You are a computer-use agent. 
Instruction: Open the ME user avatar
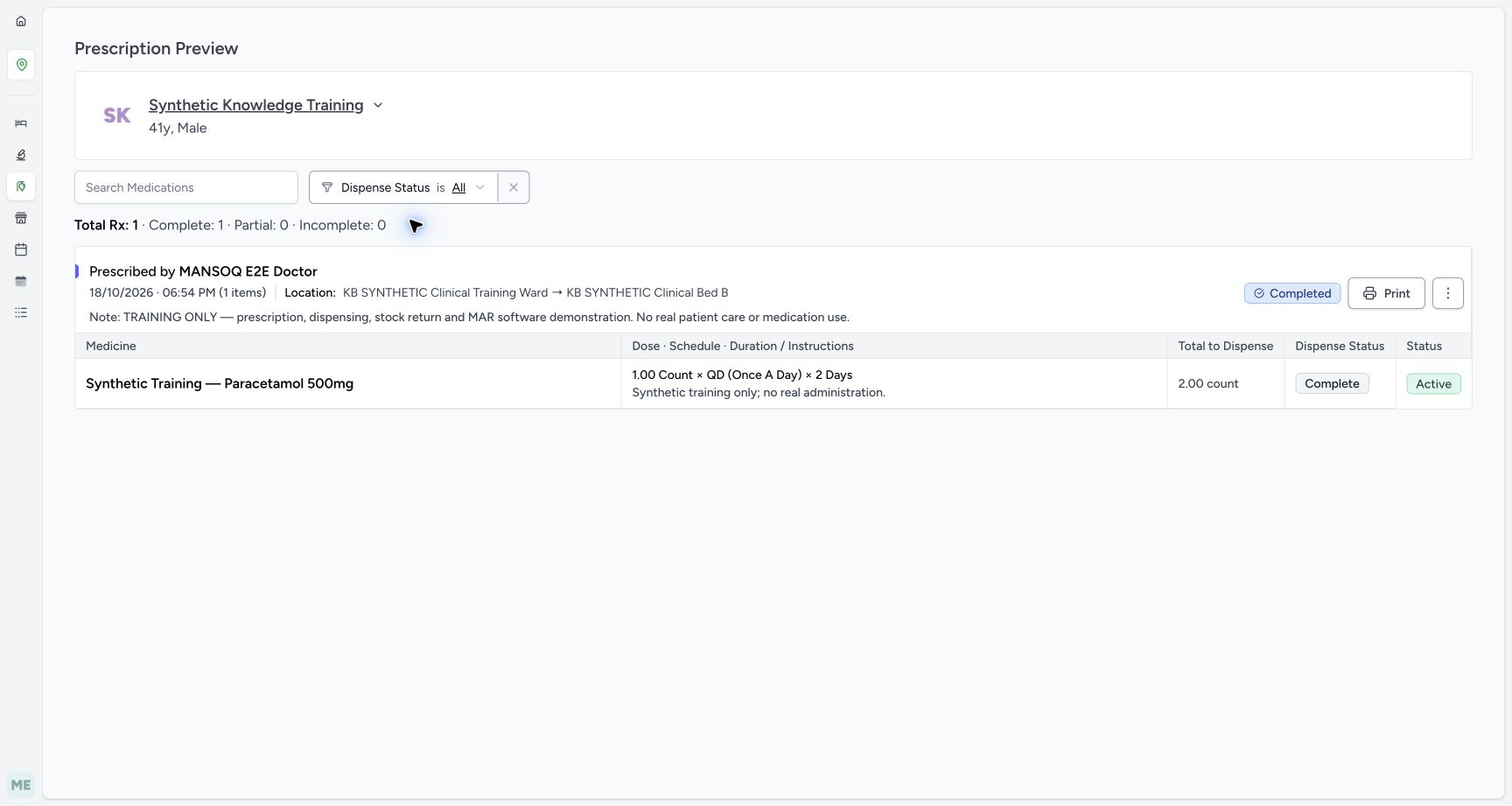(21, 785)
